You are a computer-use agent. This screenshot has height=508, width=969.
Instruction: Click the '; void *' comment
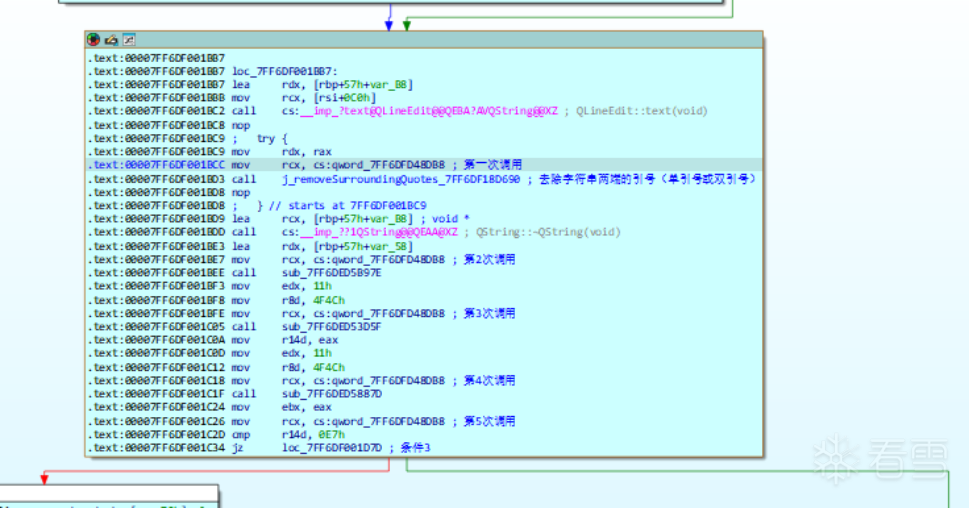pos(444,219)
